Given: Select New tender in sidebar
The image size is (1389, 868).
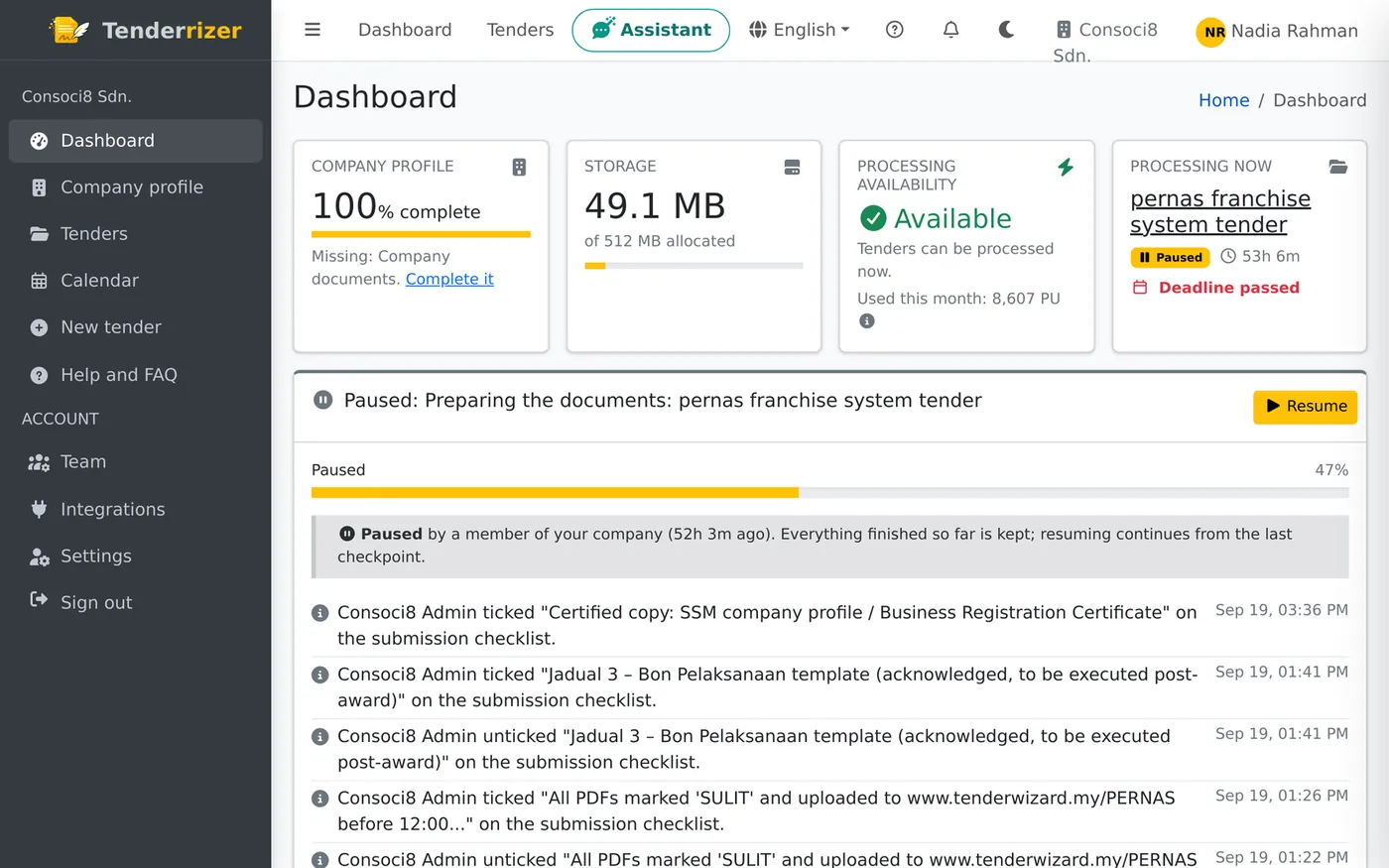Looking at the screenshot, I should pos(136,327).
